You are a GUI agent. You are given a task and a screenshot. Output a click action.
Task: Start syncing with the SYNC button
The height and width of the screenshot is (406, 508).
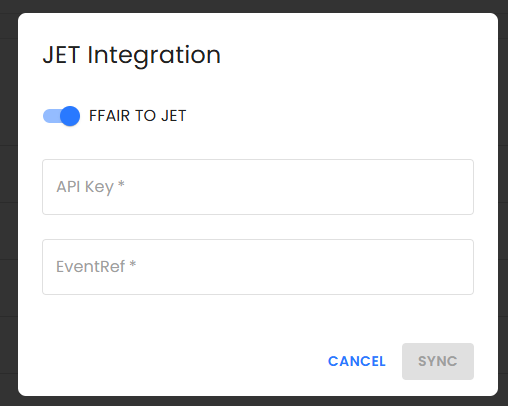tap(438, 361)
